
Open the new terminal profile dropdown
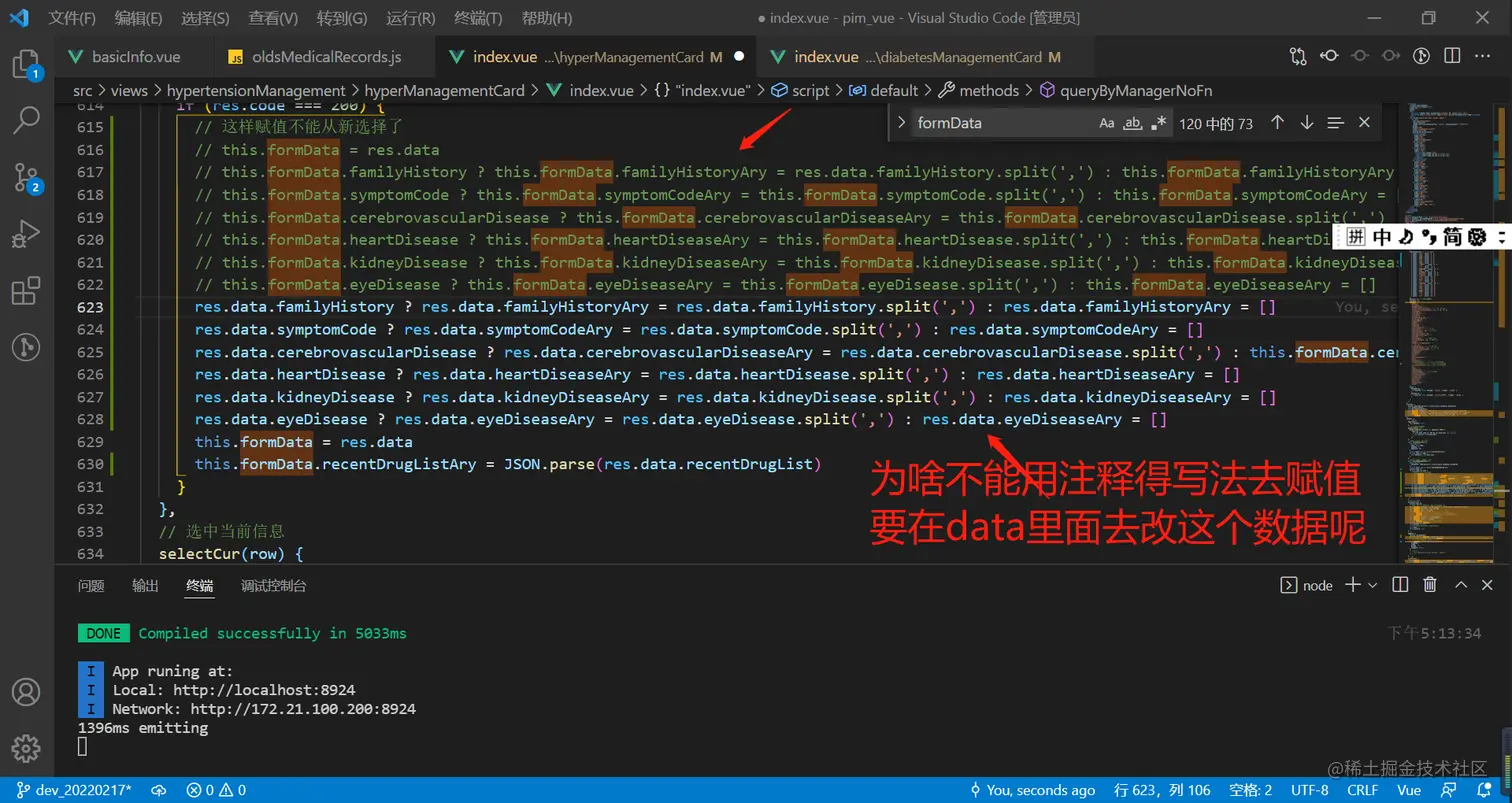1372,585
